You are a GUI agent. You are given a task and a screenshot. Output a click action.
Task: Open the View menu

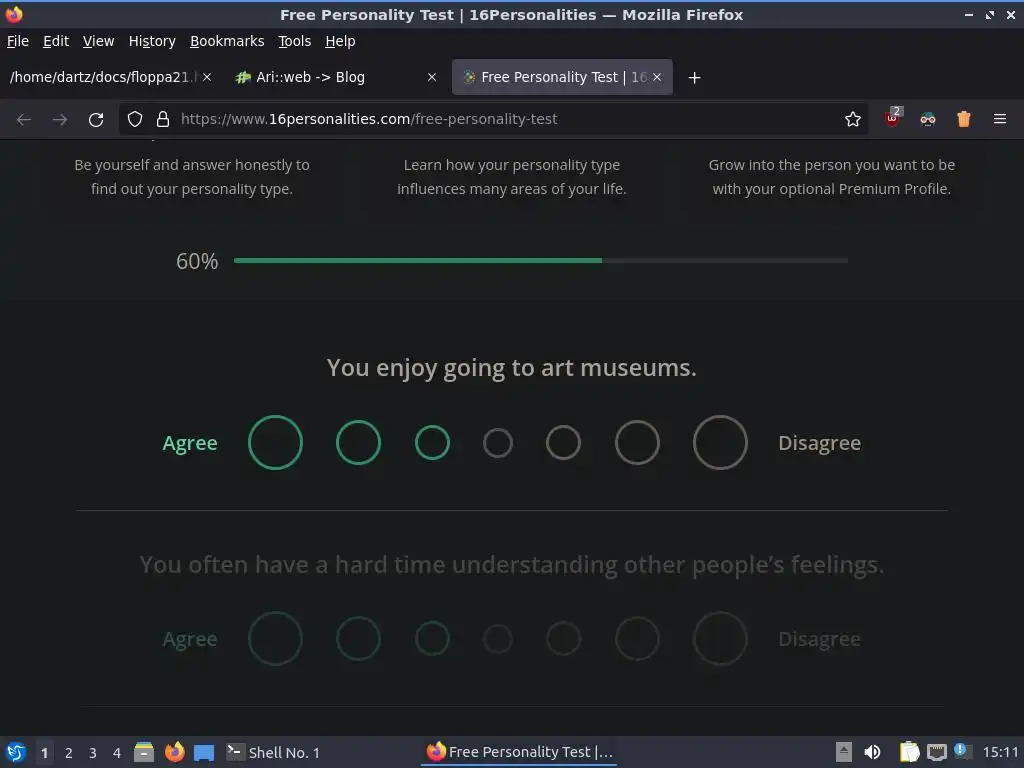tap(98, 41)
